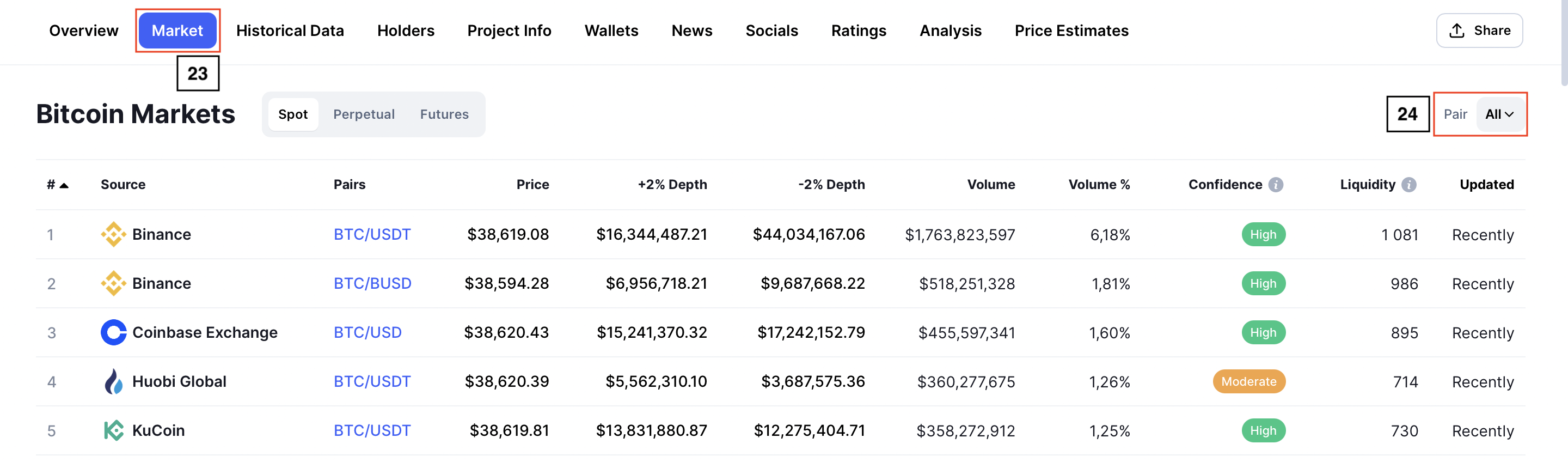Open the BTC/USD pair link
Viewport: 1568px width, 462px height.
(367, 332)
